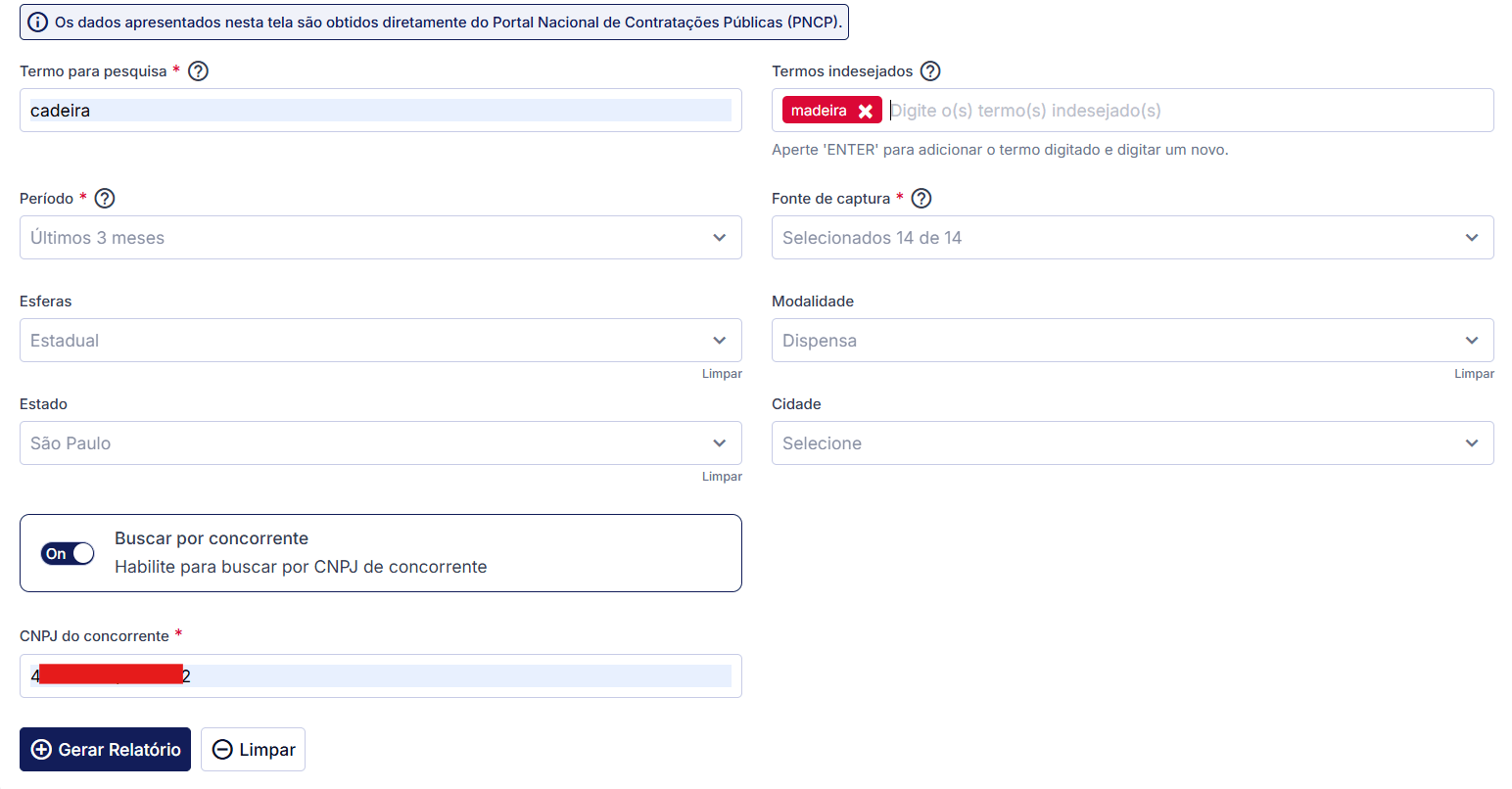1512x789 pixels.
Task: Expand the Fonte de captura selector
Action: [1132, 238]
